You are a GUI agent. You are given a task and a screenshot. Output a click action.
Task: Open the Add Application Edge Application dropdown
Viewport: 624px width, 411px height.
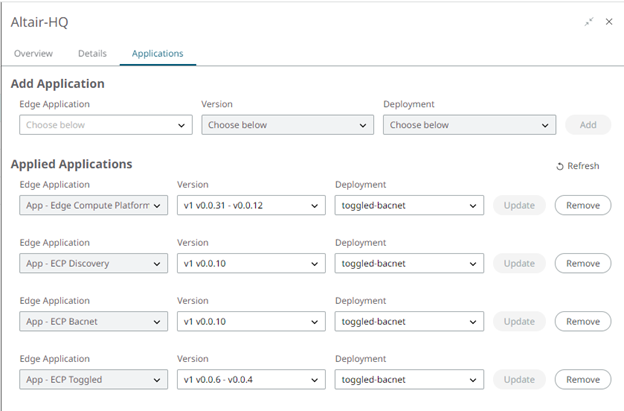pyautogui.click(x=105, y=125)
